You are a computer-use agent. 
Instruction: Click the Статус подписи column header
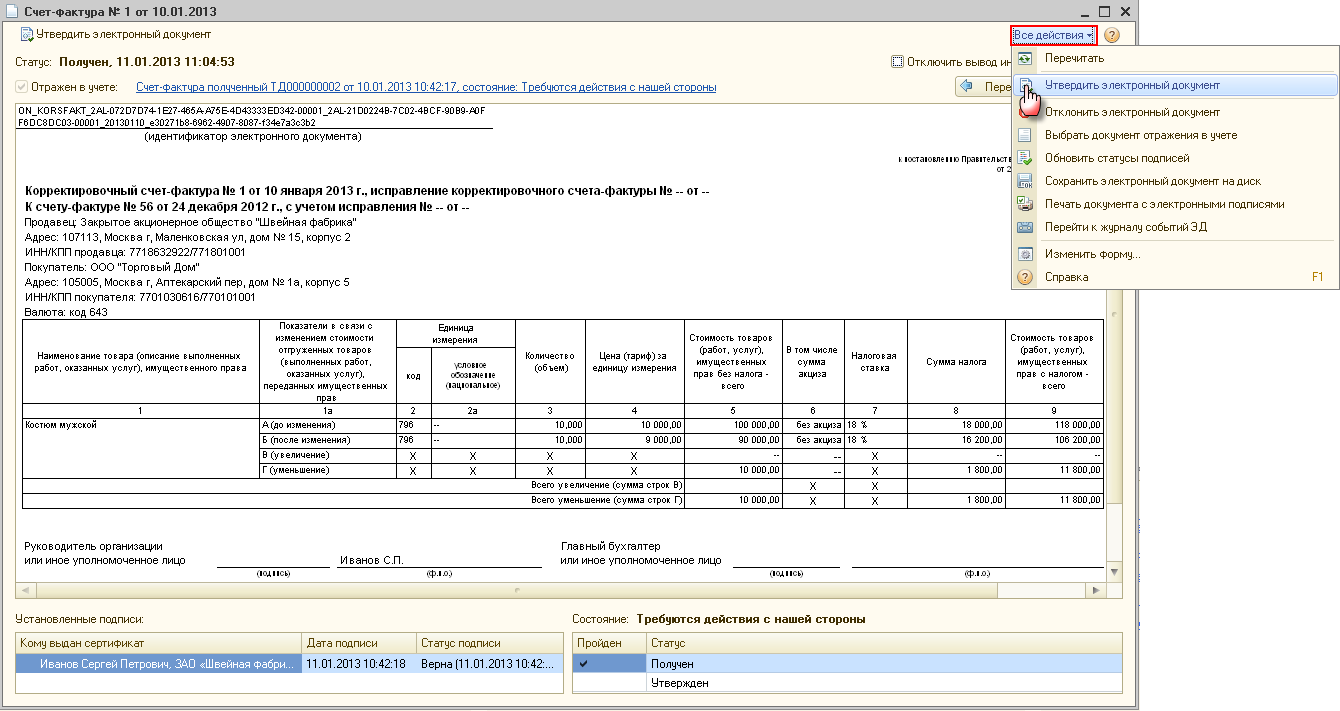(x=490, y=643)
